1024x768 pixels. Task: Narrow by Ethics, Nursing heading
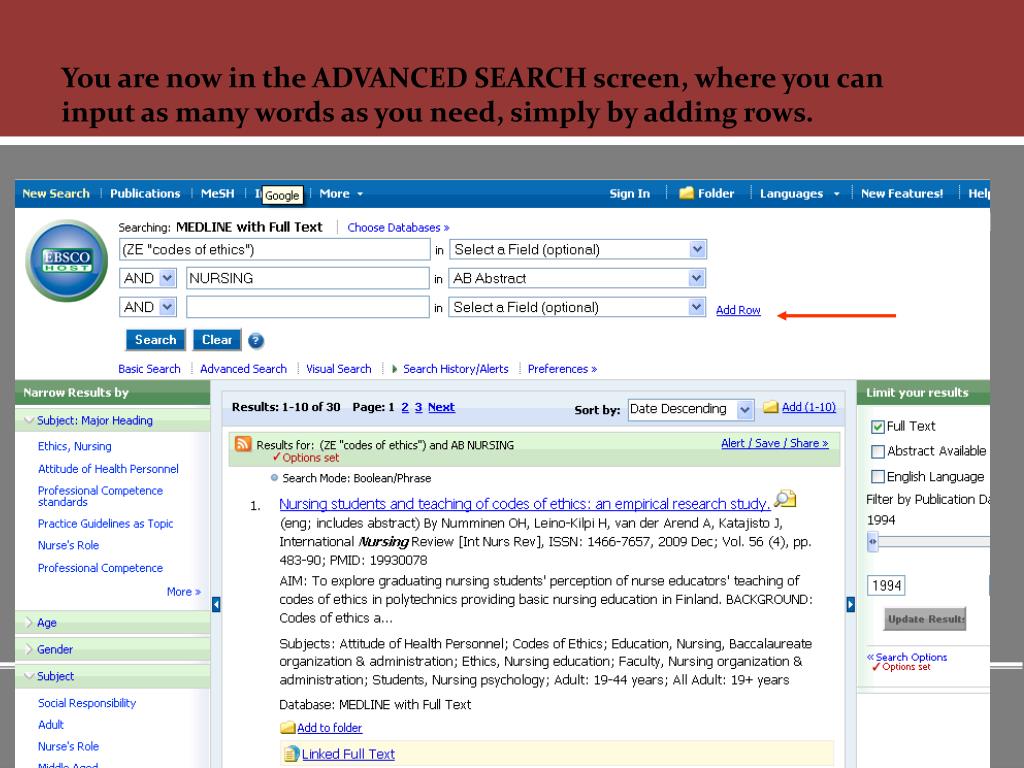click(74, 446)
